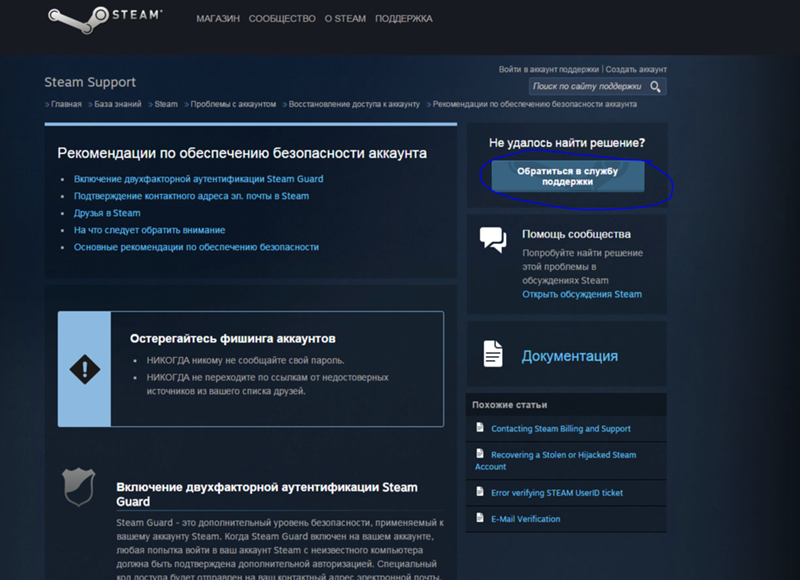This screenshot has width=800, height=580.
Task: Click Не удалось найти решение? text
Action: [x=567, y=143]
